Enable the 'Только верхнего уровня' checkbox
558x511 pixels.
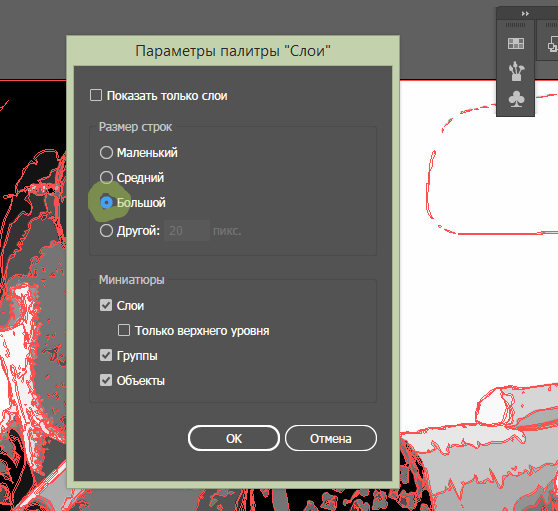tap(123, 330)
